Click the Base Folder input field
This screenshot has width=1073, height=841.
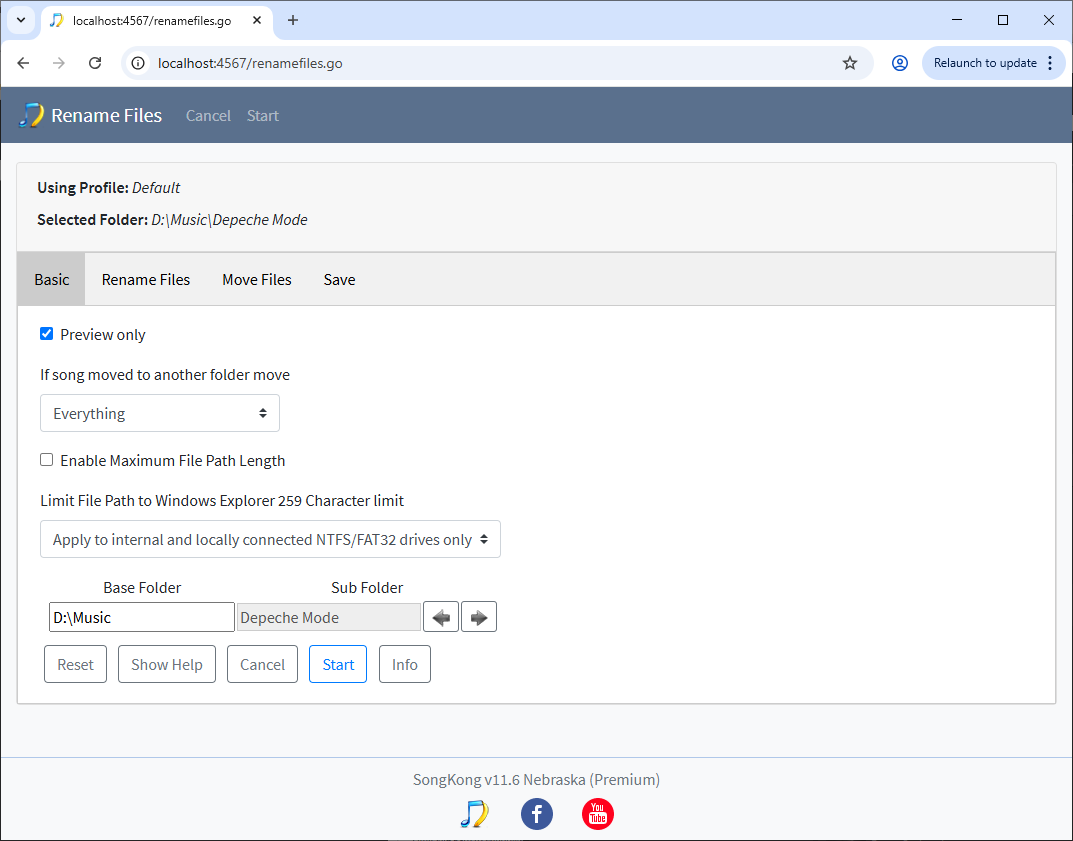point(141,617)
